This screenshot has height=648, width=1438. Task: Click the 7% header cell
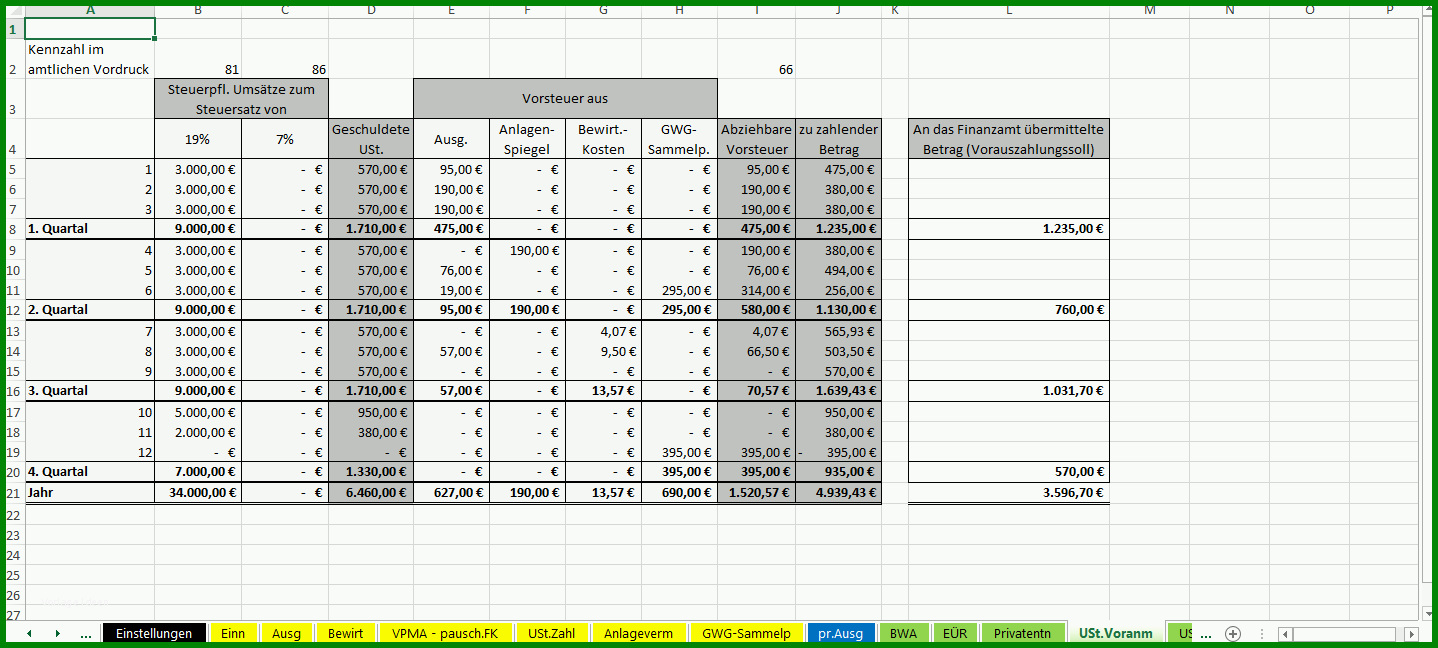pos(285,139)
